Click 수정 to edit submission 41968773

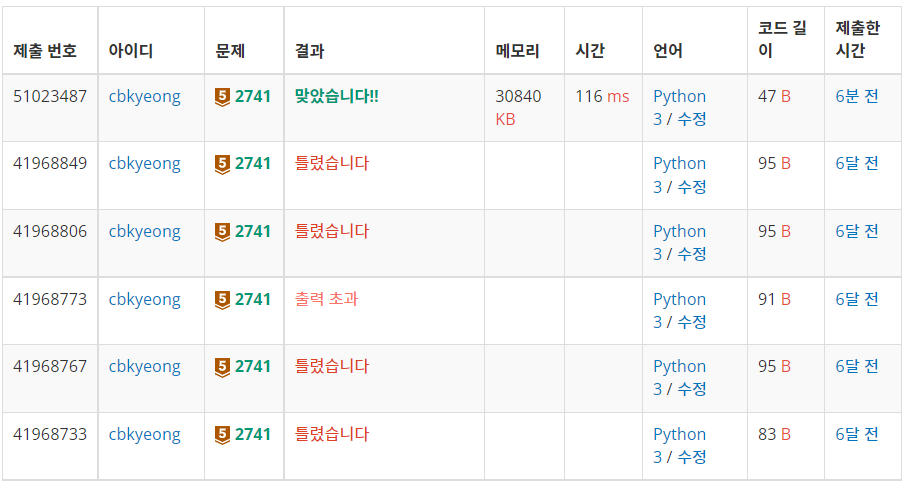tap(692, 322)
